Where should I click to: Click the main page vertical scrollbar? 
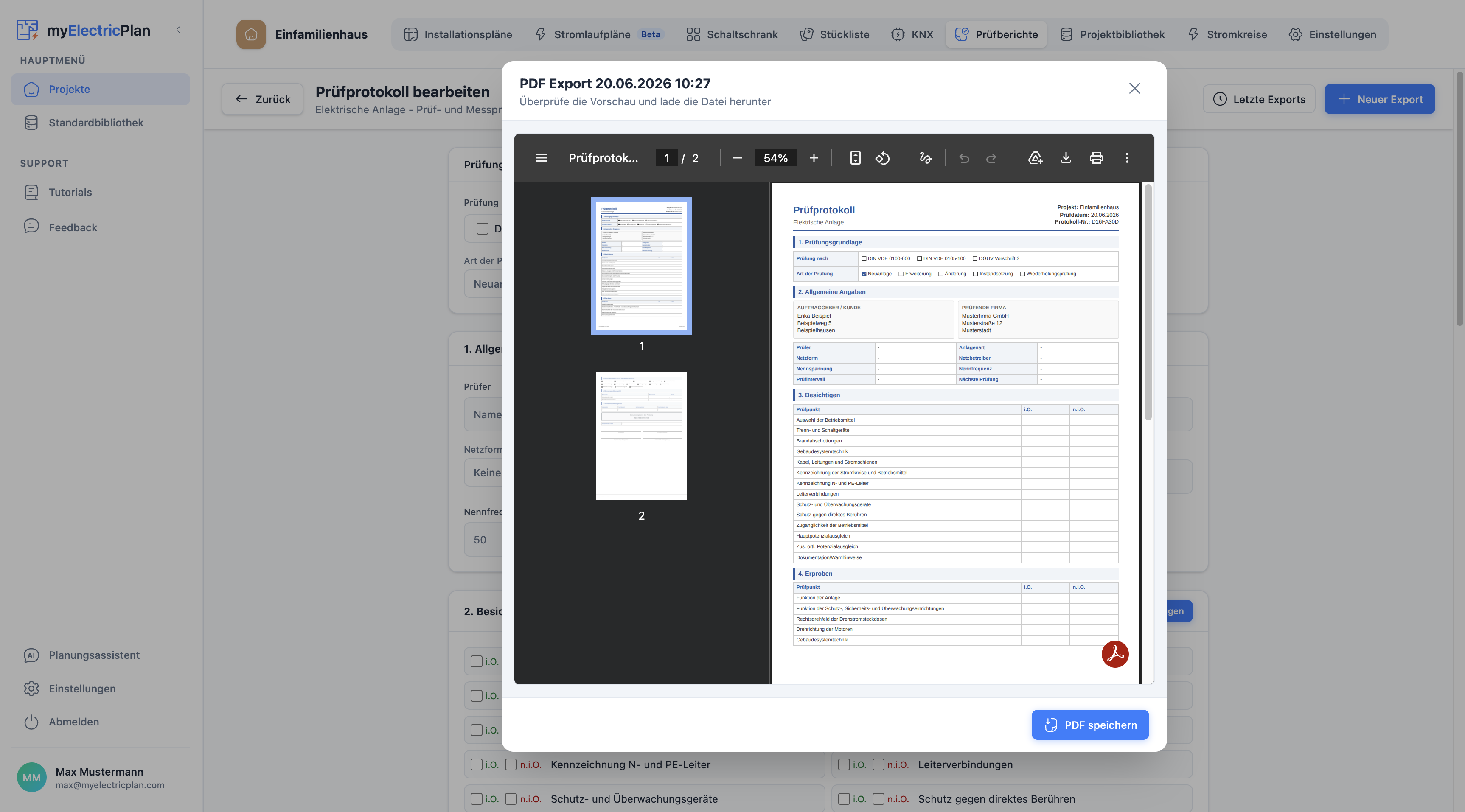[x=1459, y=199]
